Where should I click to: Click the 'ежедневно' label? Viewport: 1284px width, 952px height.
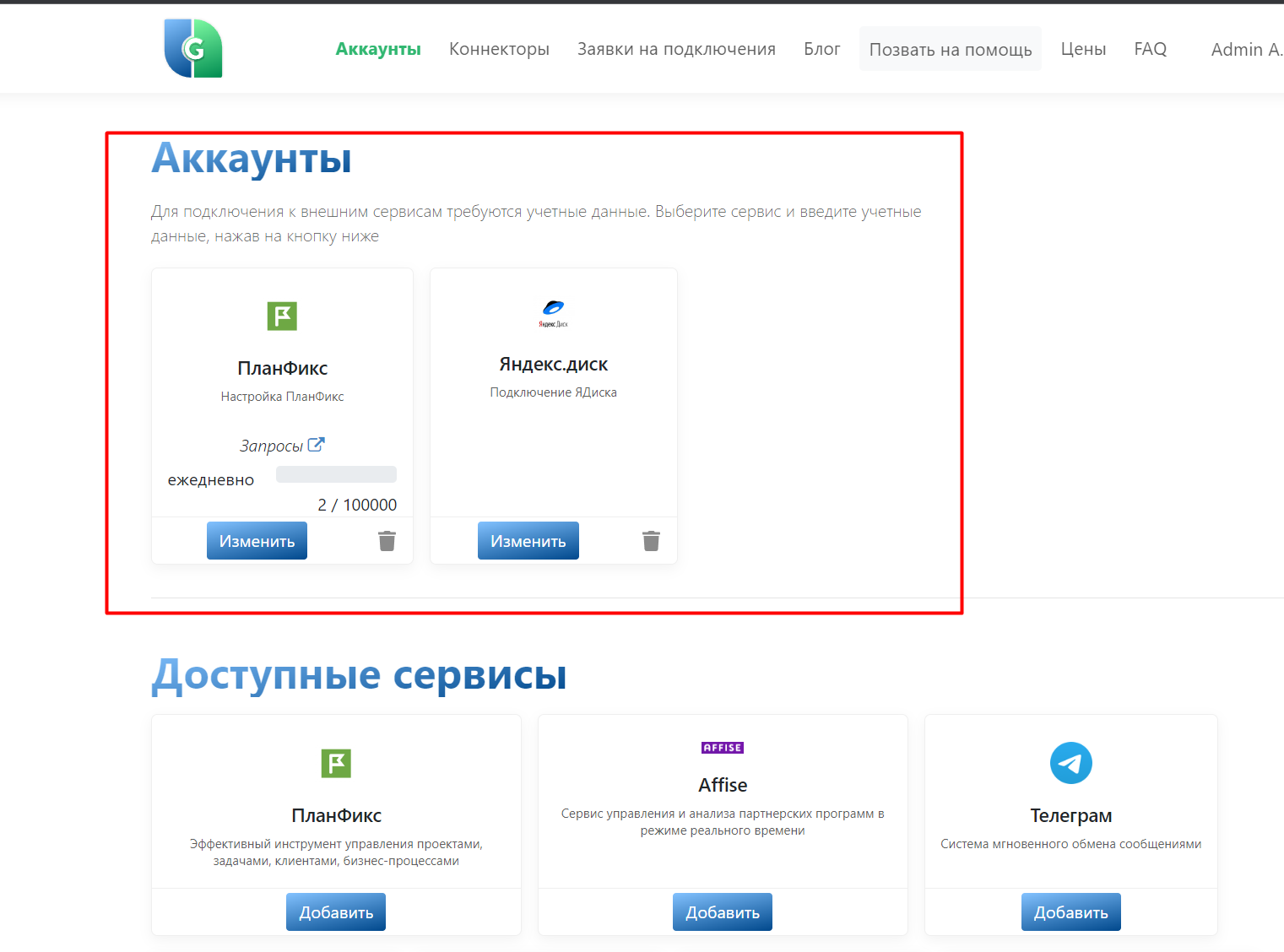[x=211, y=480]
